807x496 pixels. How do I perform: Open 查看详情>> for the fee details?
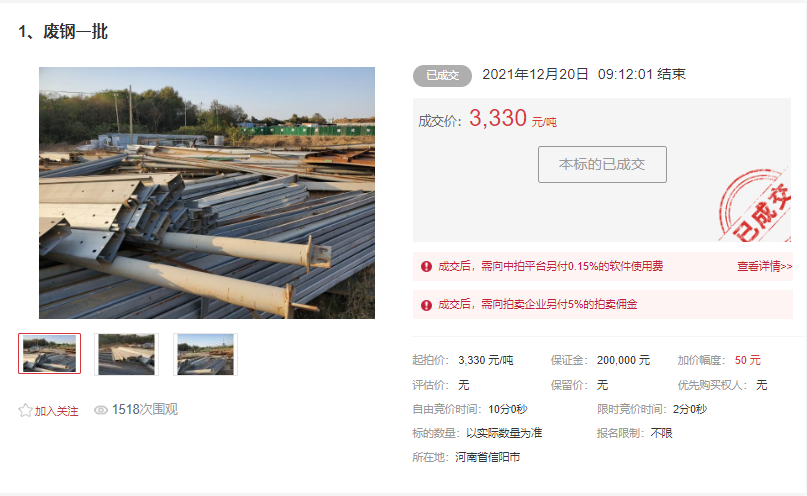pyautogui.click(x=764, y=267)
